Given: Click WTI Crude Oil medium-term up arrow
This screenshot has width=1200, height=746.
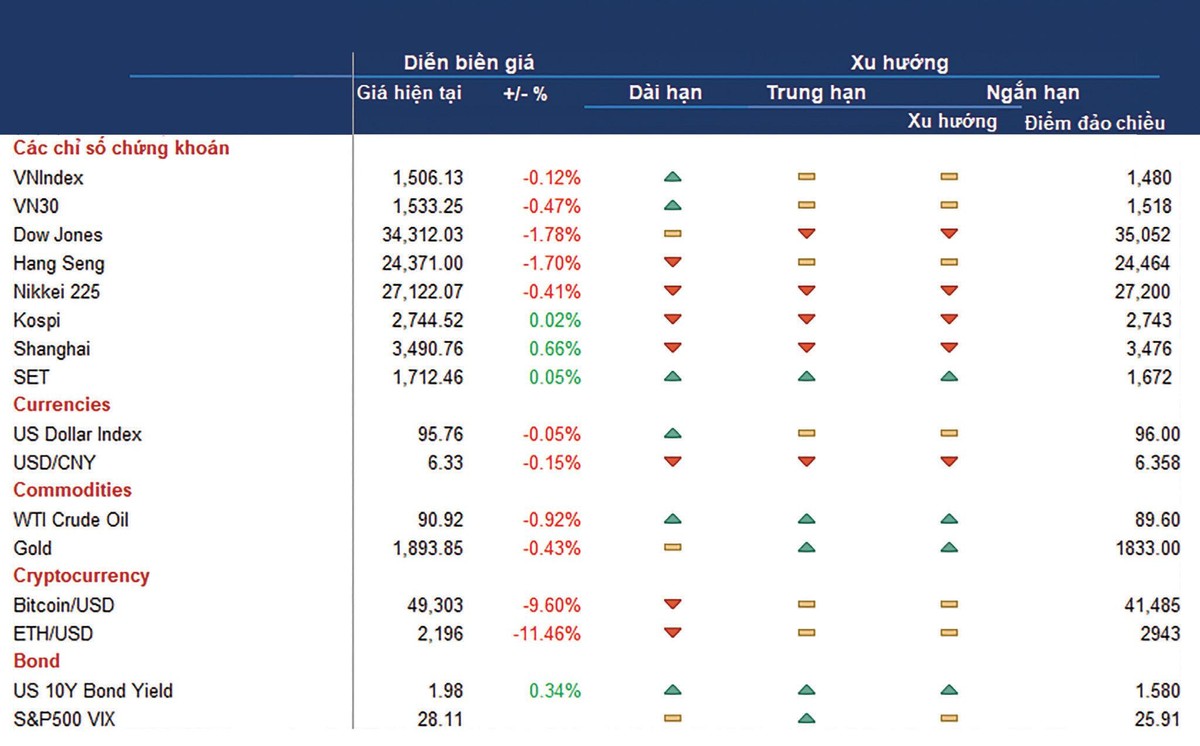Looking at the screenshot, I should click(806, 520).
